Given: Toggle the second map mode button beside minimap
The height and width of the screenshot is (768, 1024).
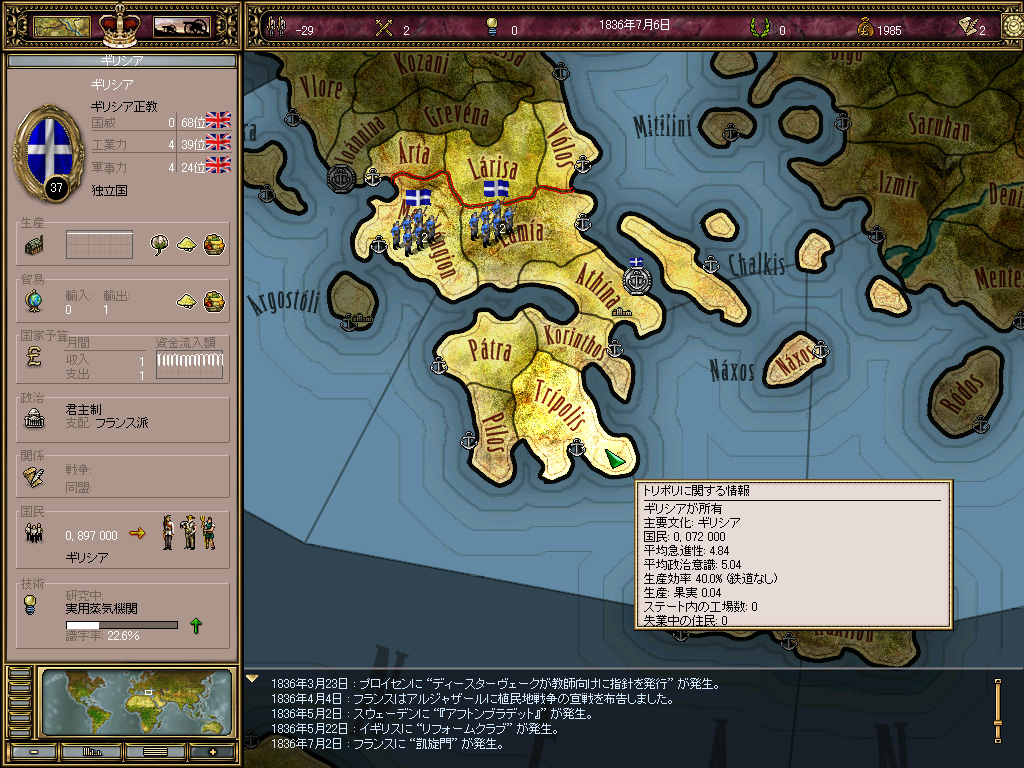Looking at the screenshot, I should tap(20, 688).
